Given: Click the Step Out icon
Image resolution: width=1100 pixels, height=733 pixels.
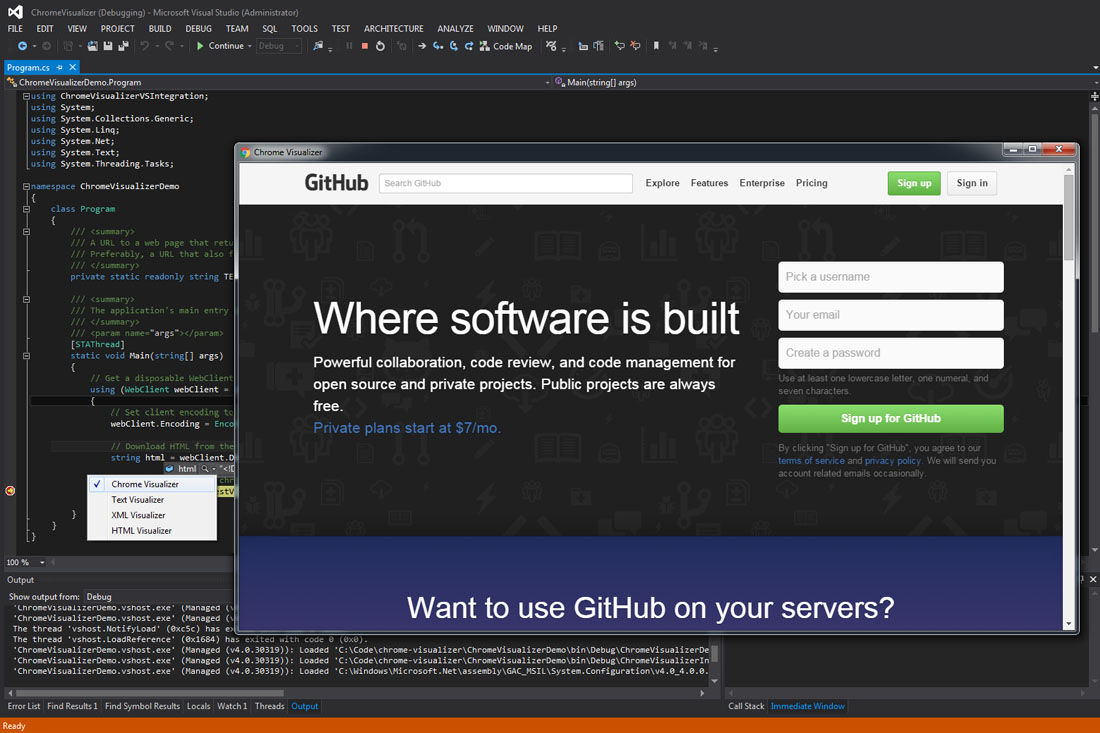Looking at the screenshot, I should [x=469, y=46].
